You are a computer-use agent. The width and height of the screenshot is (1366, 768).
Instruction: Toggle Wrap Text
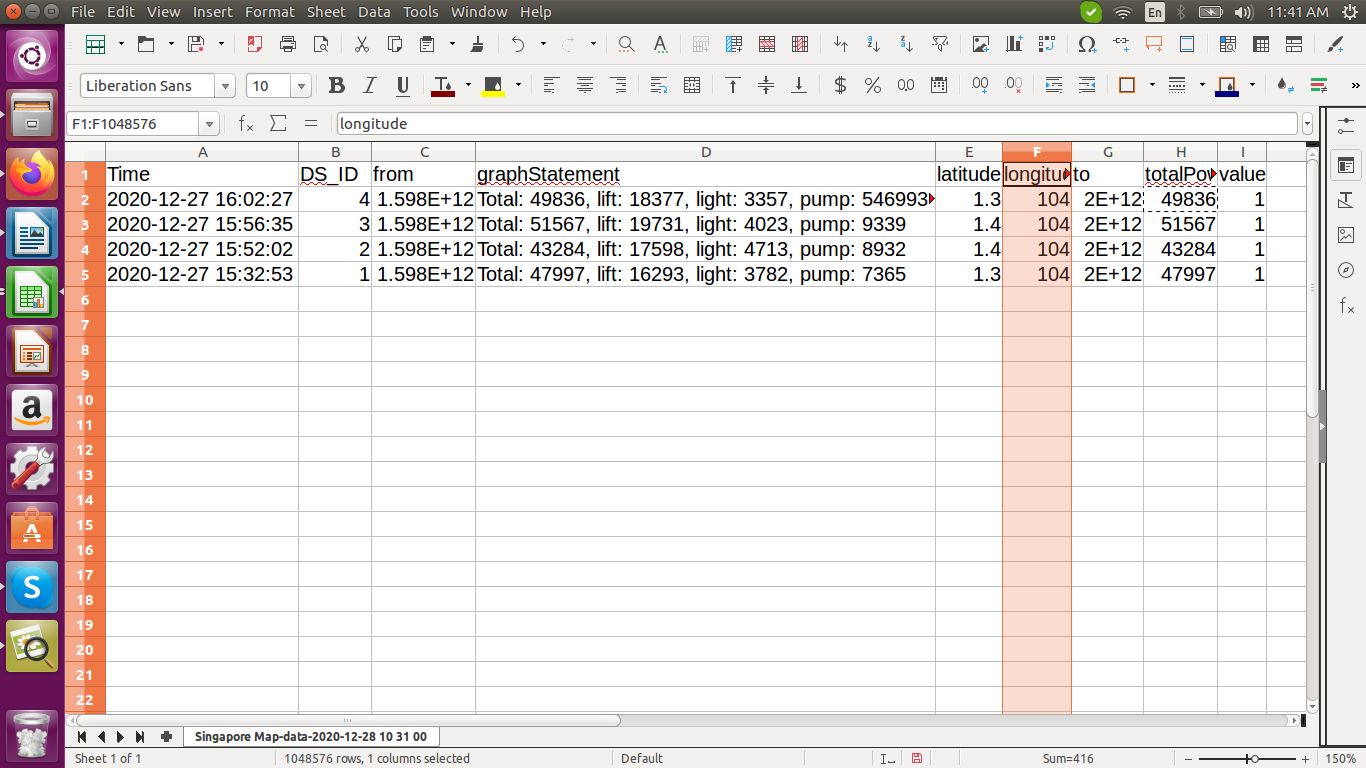659,86
